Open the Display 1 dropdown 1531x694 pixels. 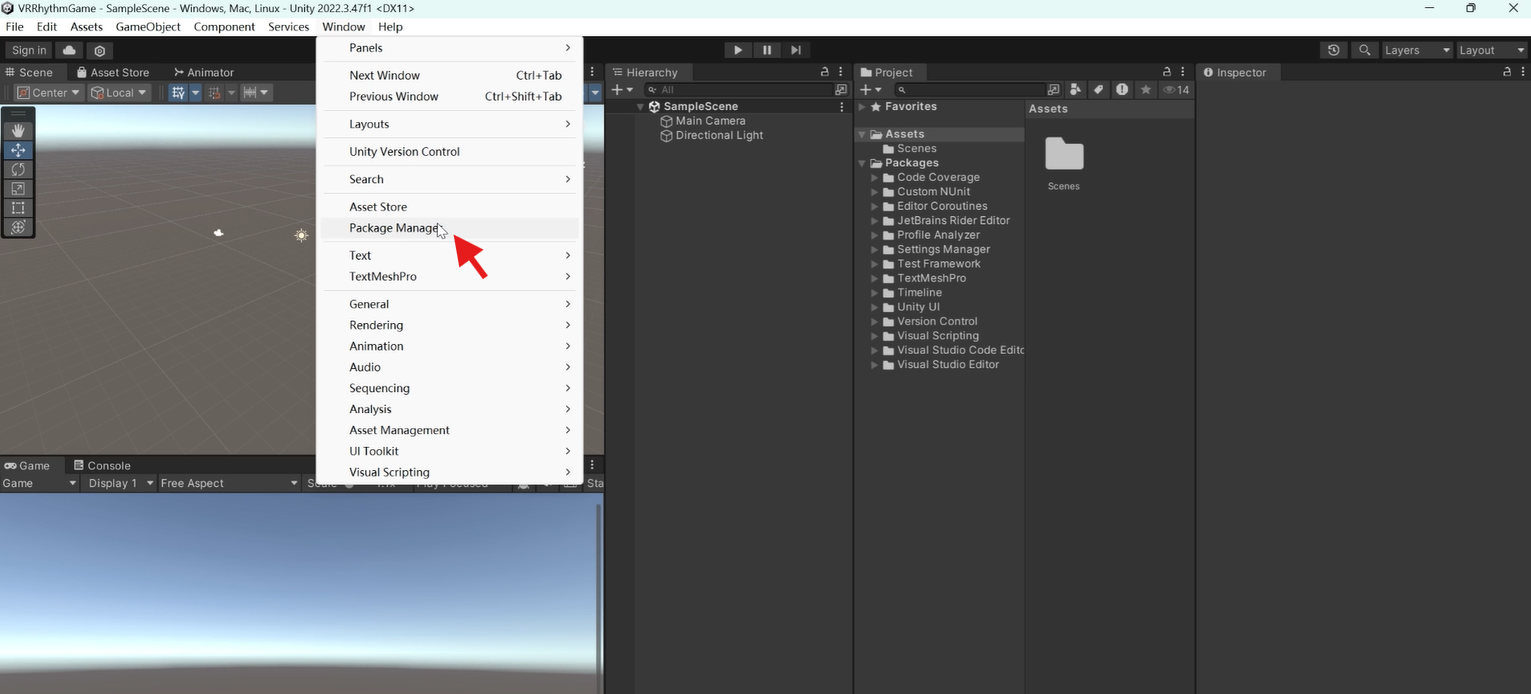pos(120,483)
